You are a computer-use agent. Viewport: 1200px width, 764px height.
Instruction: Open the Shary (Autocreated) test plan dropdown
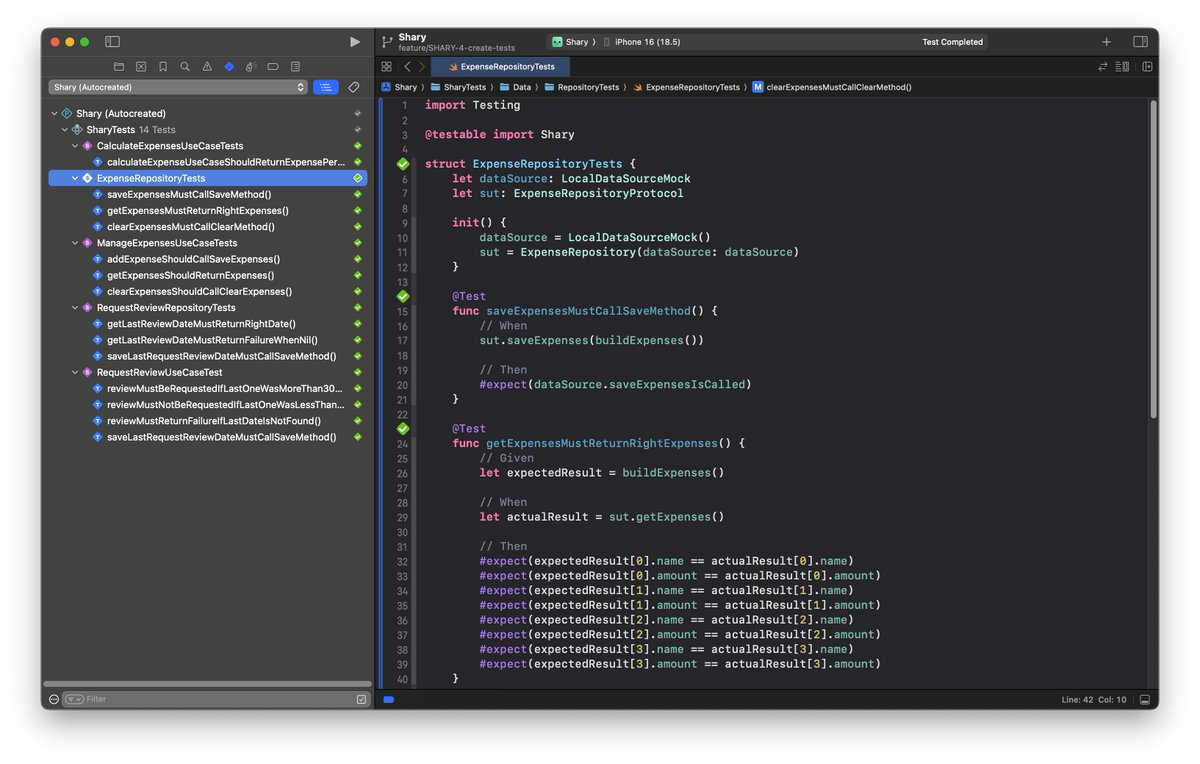point(178,87)
